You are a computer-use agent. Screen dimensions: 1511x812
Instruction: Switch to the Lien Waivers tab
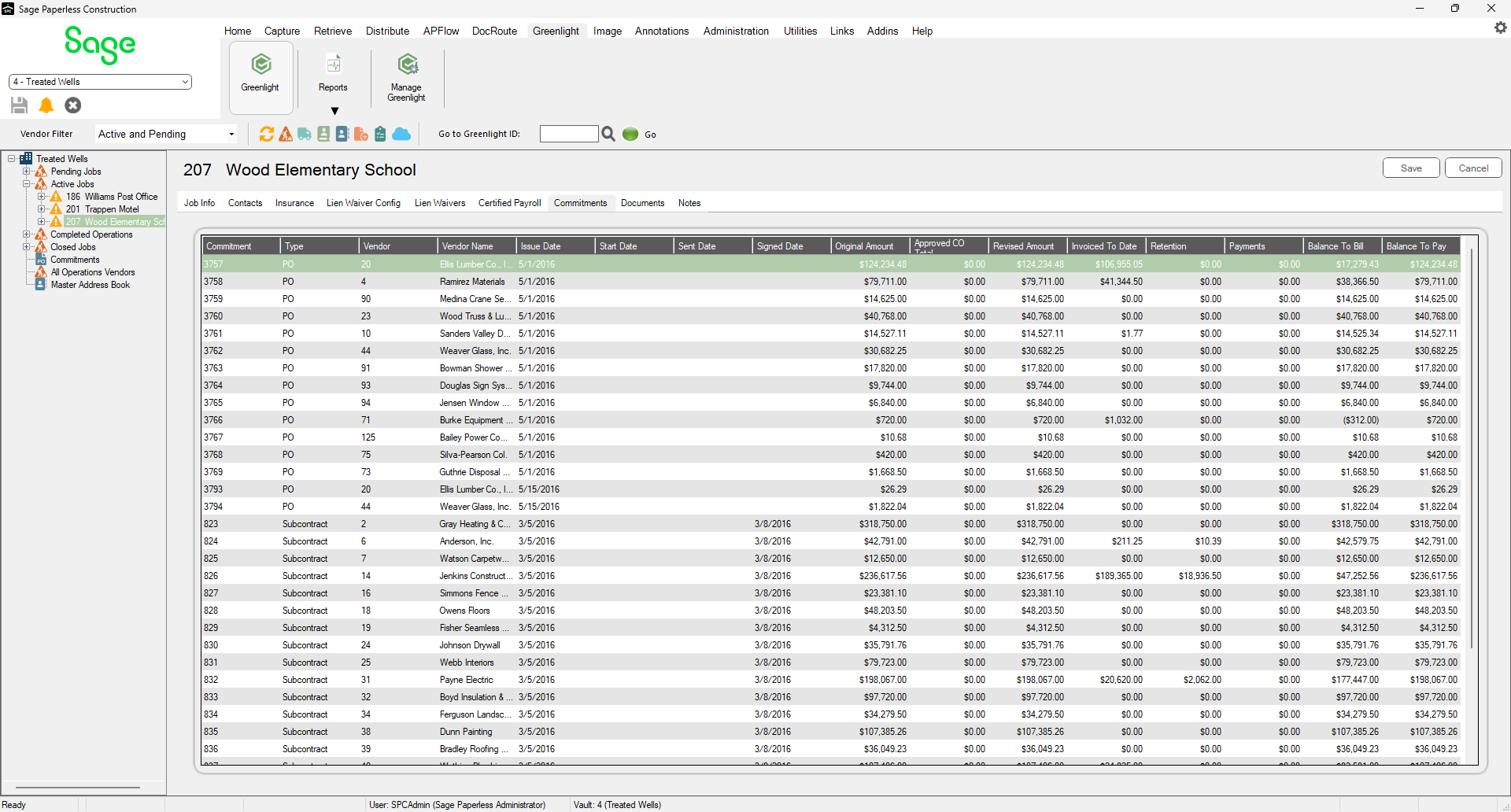440,203
